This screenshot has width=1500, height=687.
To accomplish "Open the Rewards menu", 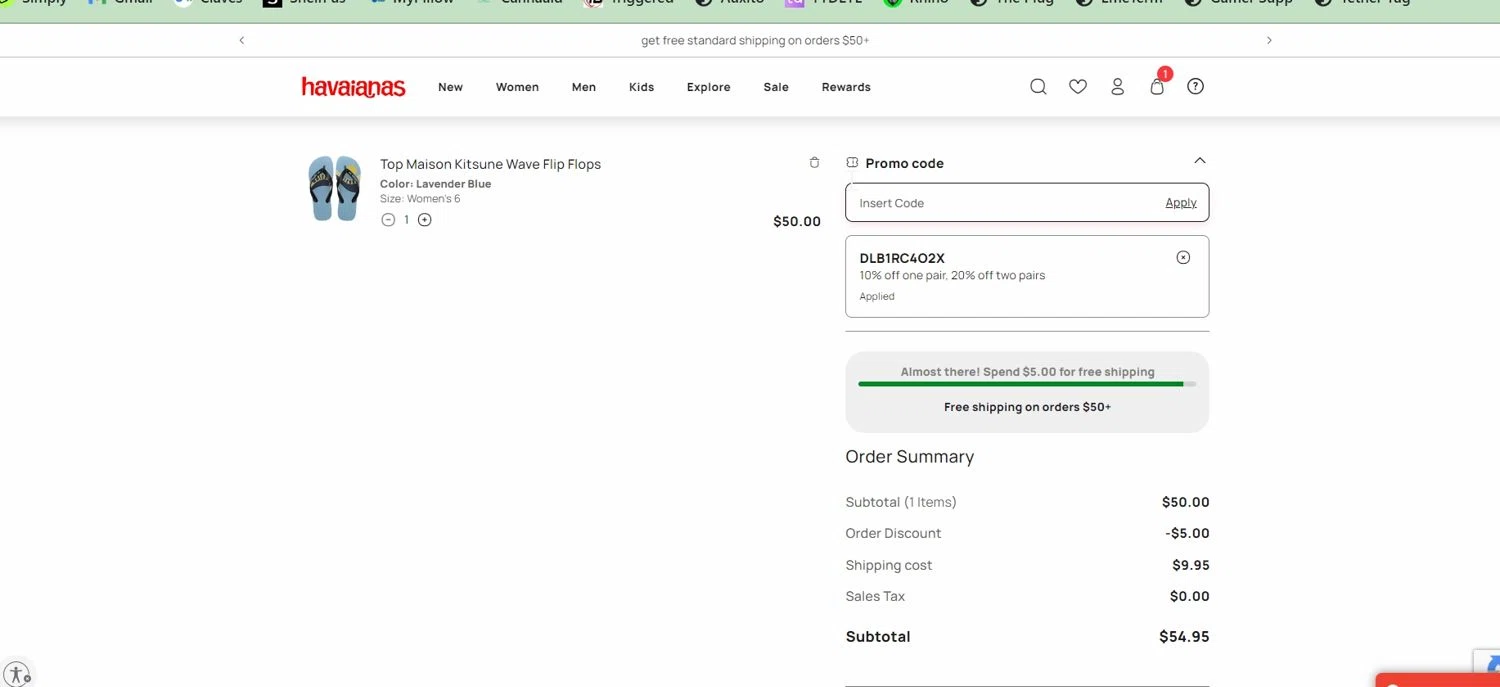I will 846,87.
